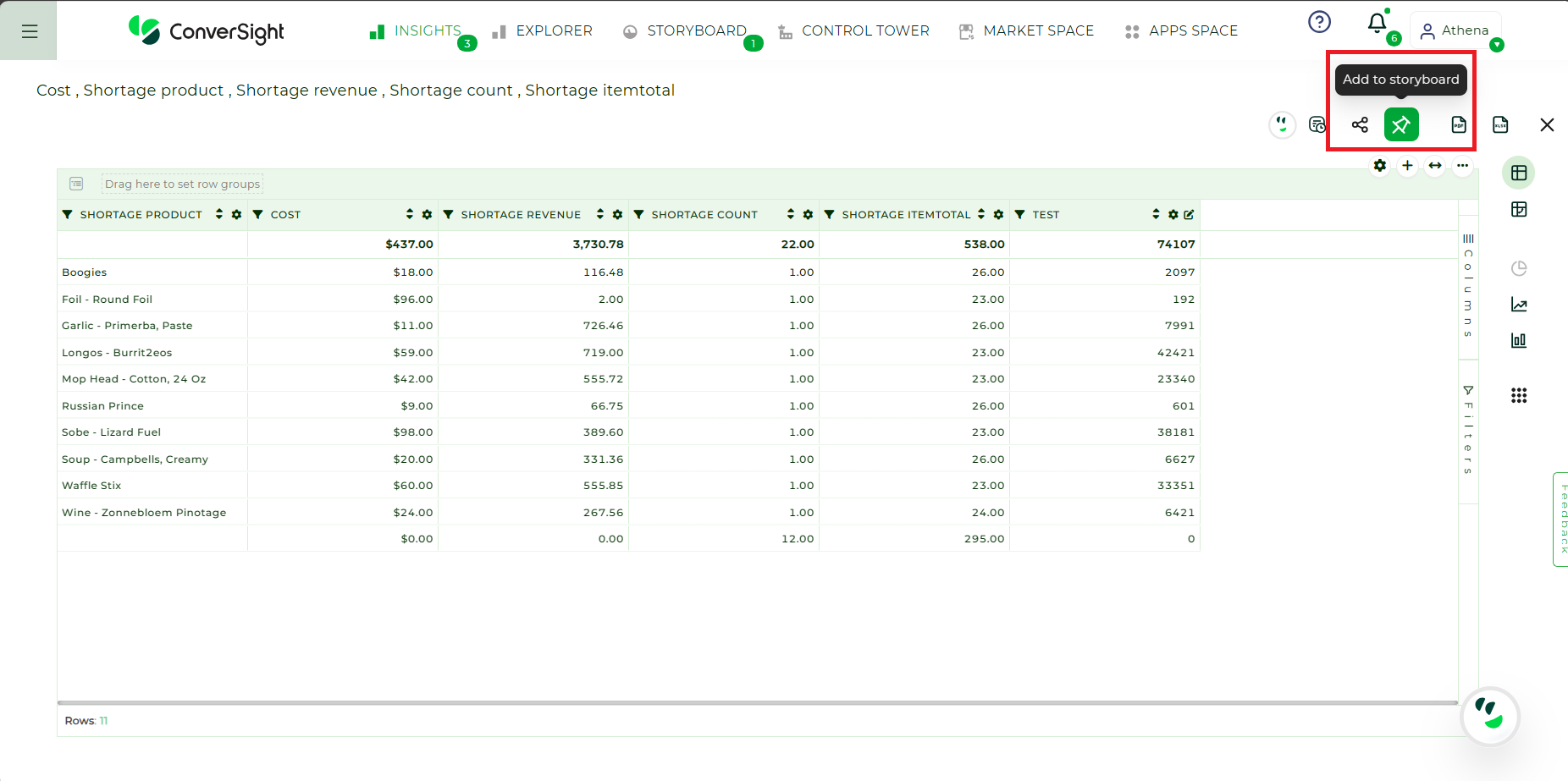Open grid settings gear above the table

(1380, 166)
